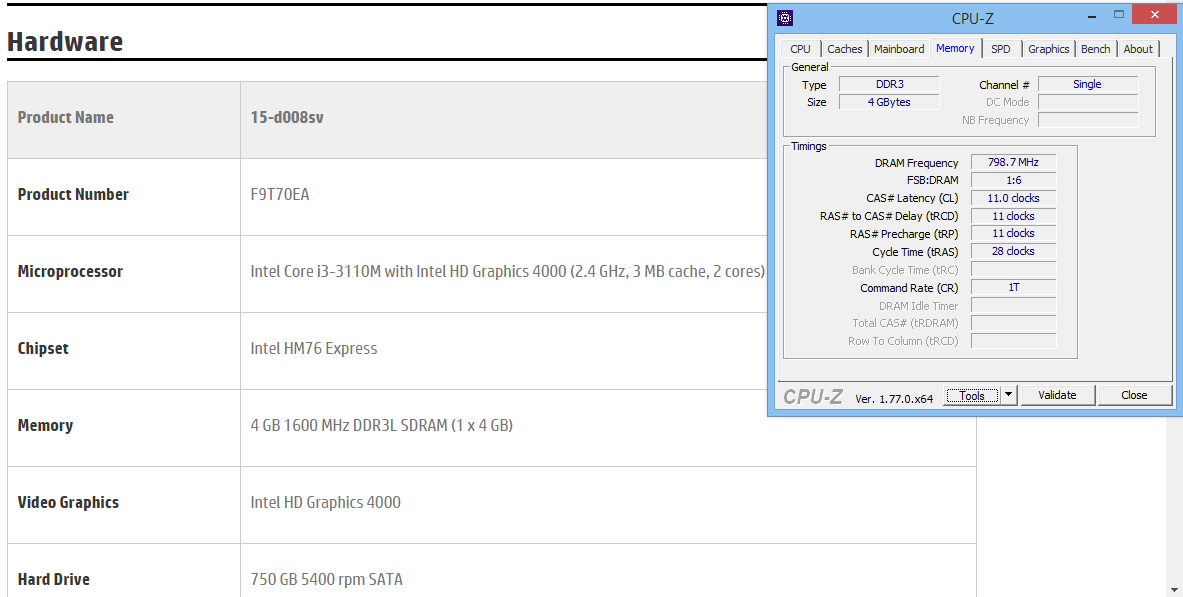Click the DRAM Frequency value 798.7 MHz
The width and height of the screenshot is (1183, 597).
point(1013,162)
